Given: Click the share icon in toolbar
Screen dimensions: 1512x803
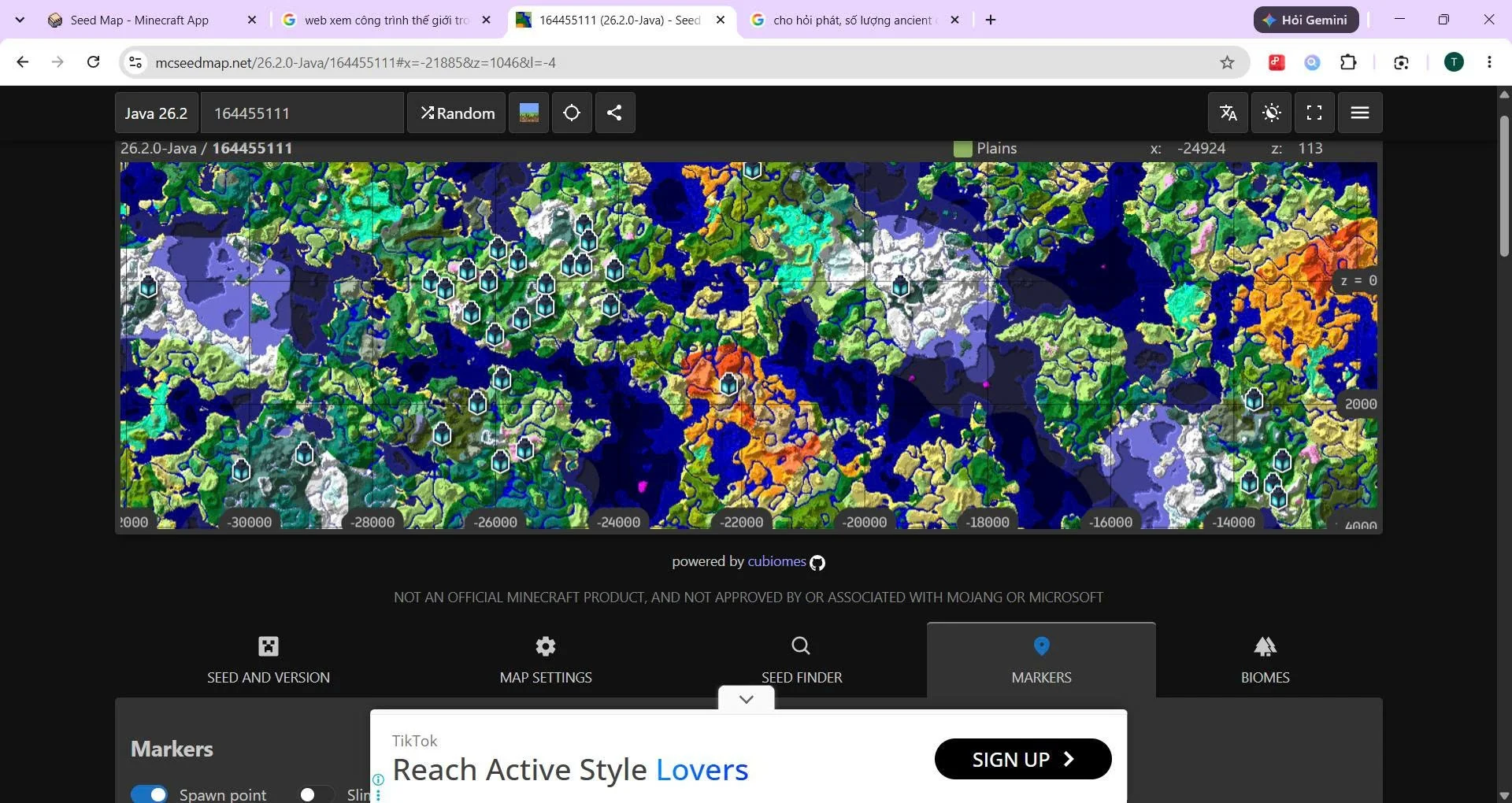Looking at the screenshot, I should 615,113.
